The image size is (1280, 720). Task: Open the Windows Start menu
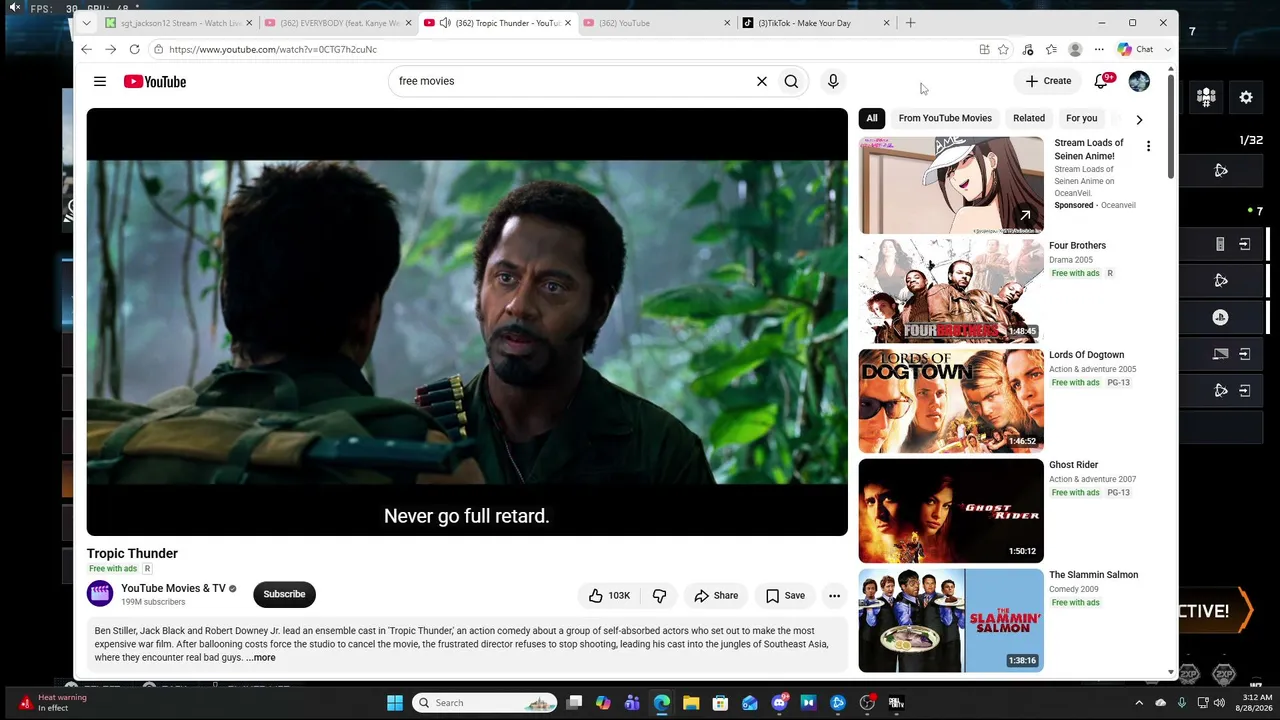[x=395, y=703]
